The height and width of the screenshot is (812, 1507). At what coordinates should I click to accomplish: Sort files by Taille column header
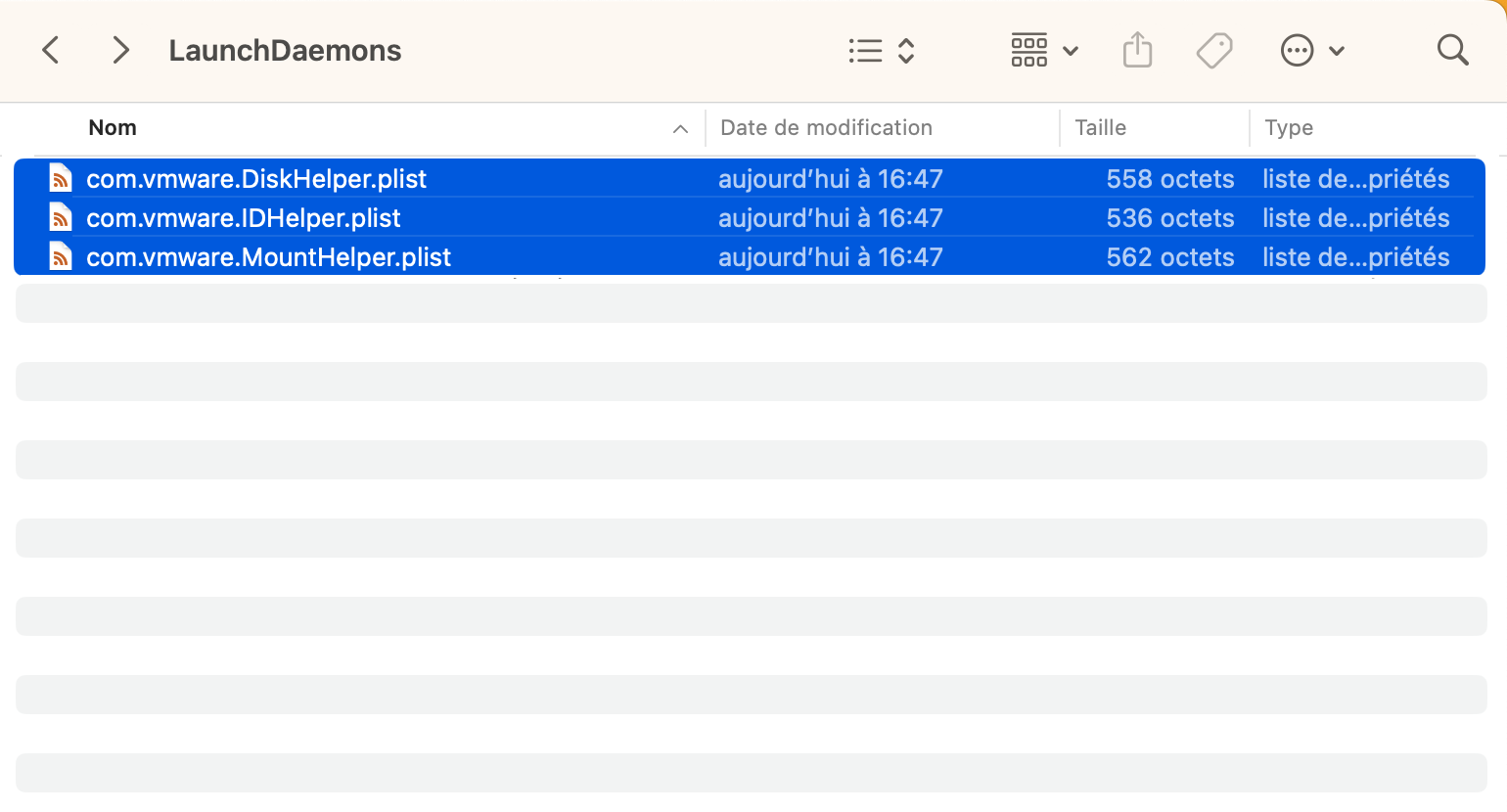(x=1100, y=128)
